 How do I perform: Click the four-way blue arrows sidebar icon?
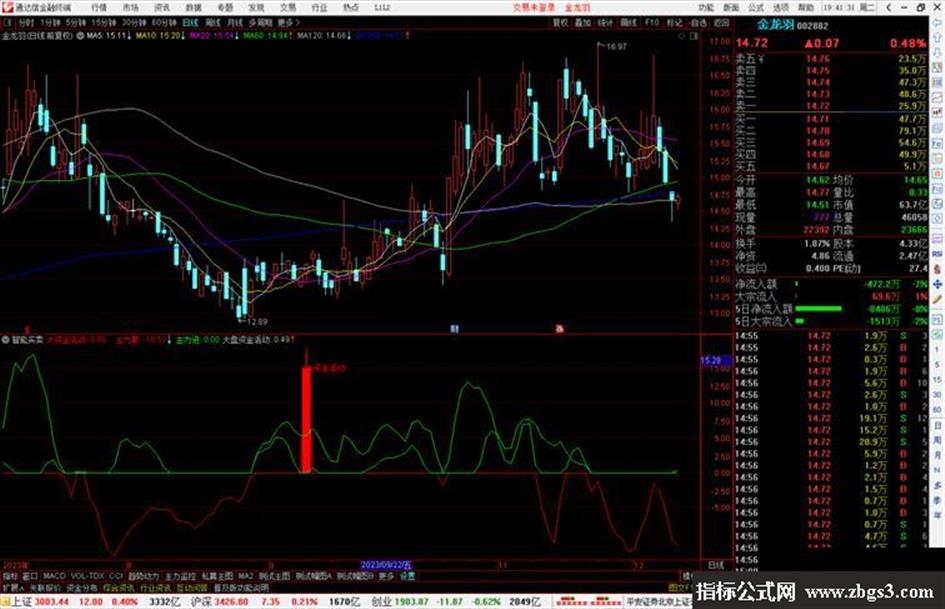937,284
